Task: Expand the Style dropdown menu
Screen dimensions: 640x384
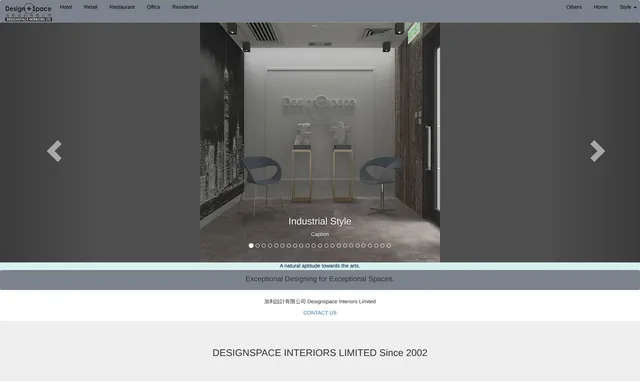Action: coord(628,7)
